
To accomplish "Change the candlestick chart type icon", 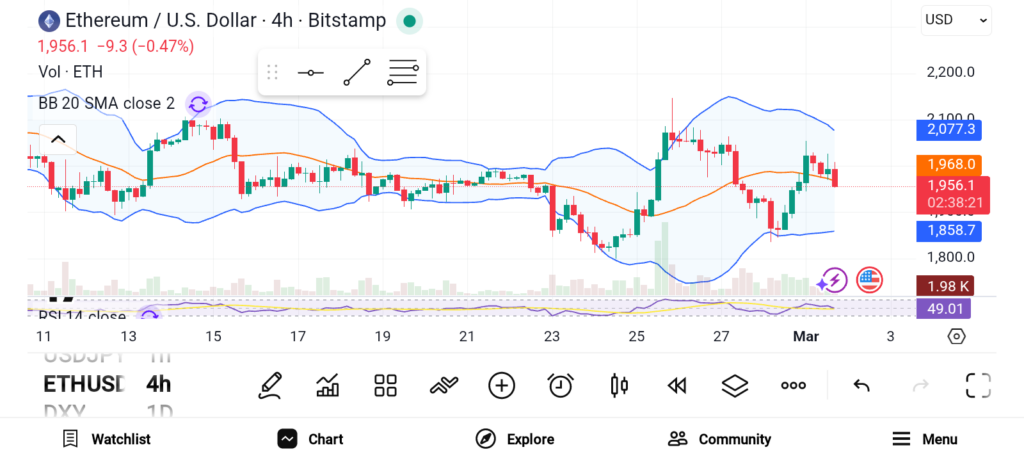I will [618, 385].
